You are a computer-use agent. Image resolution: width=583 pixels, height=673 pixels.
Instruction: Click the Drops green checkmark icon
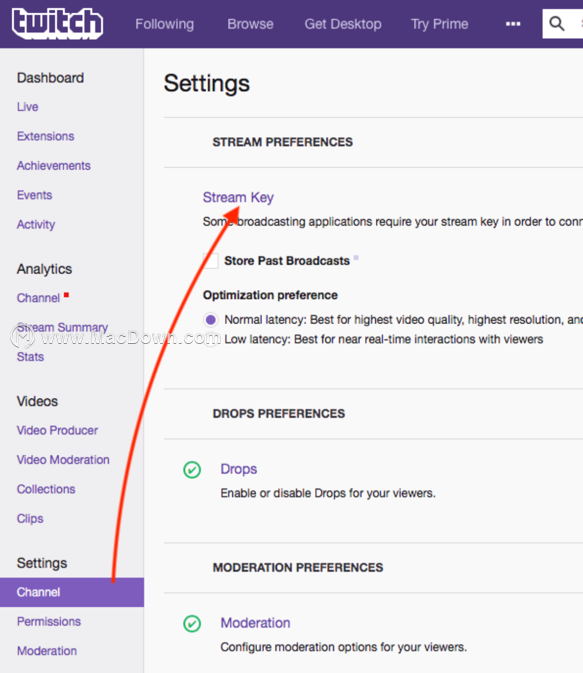click(192, 470)
